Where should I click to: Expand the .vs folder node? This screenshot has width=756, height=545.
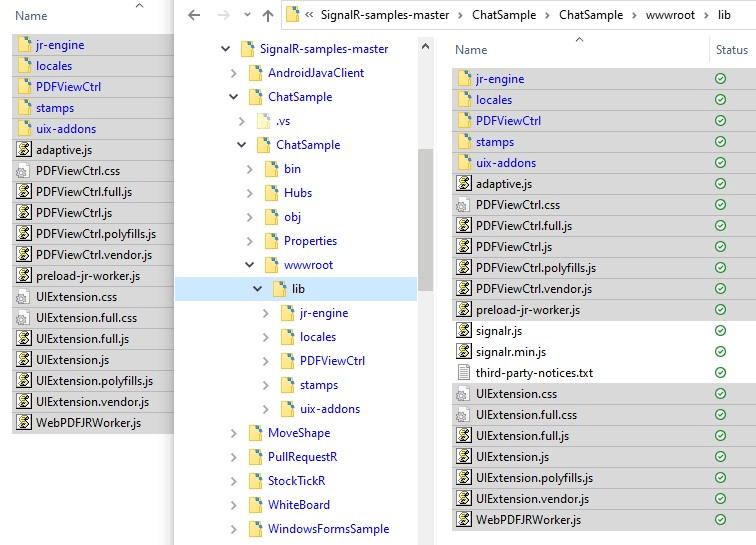click(x=242, y=121)
